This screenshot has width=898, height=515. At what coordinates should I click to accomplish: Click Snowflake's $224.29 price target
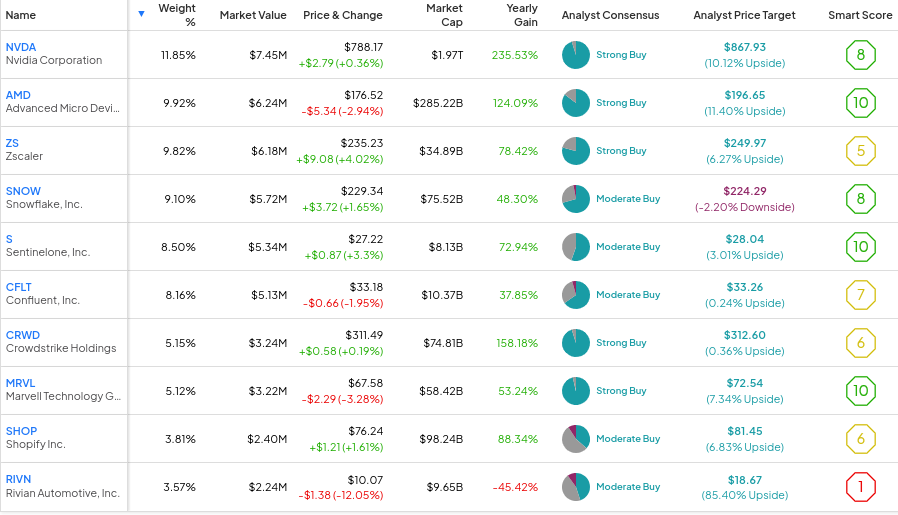(x=744, y=191)
